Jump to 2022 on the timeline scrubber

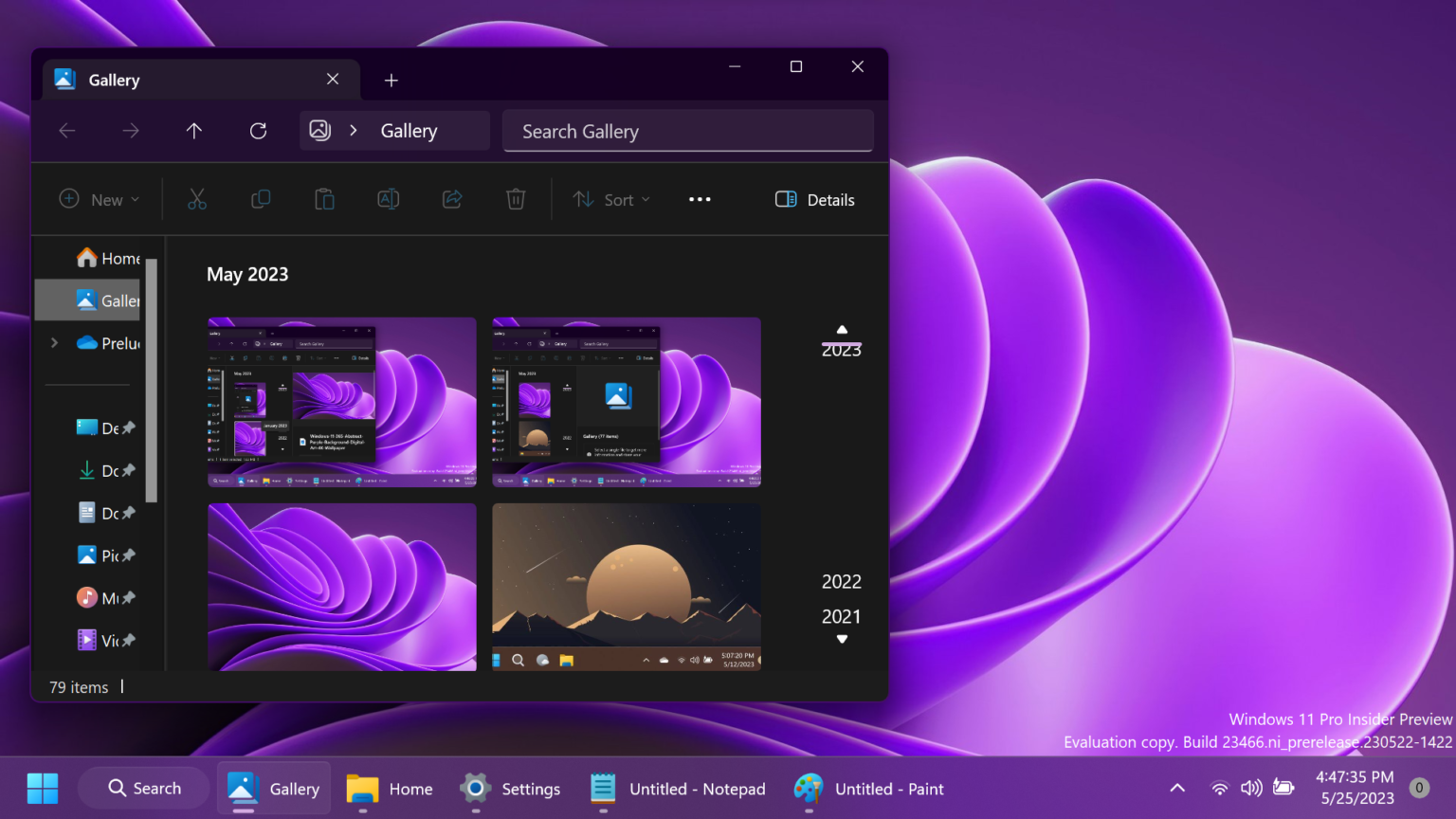click(x=841, y=581)
